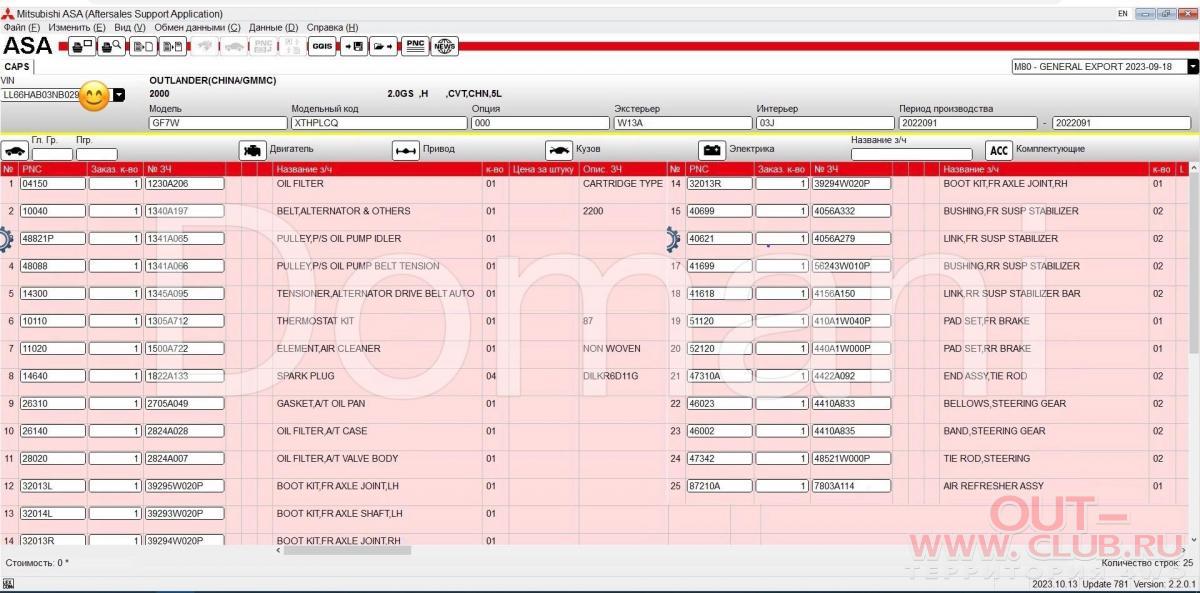1200x593 pixels.
Task: Open the Вид menu
Action: 130,28
